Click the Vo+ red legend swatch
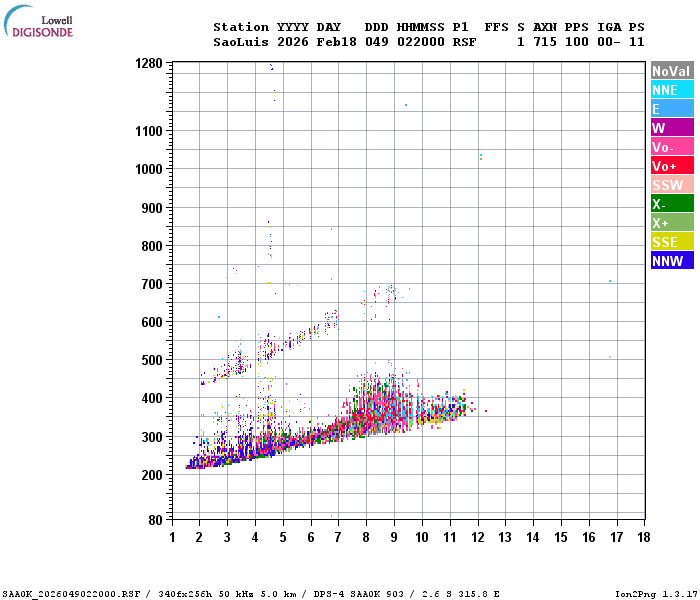 click(x=672, y=165)
